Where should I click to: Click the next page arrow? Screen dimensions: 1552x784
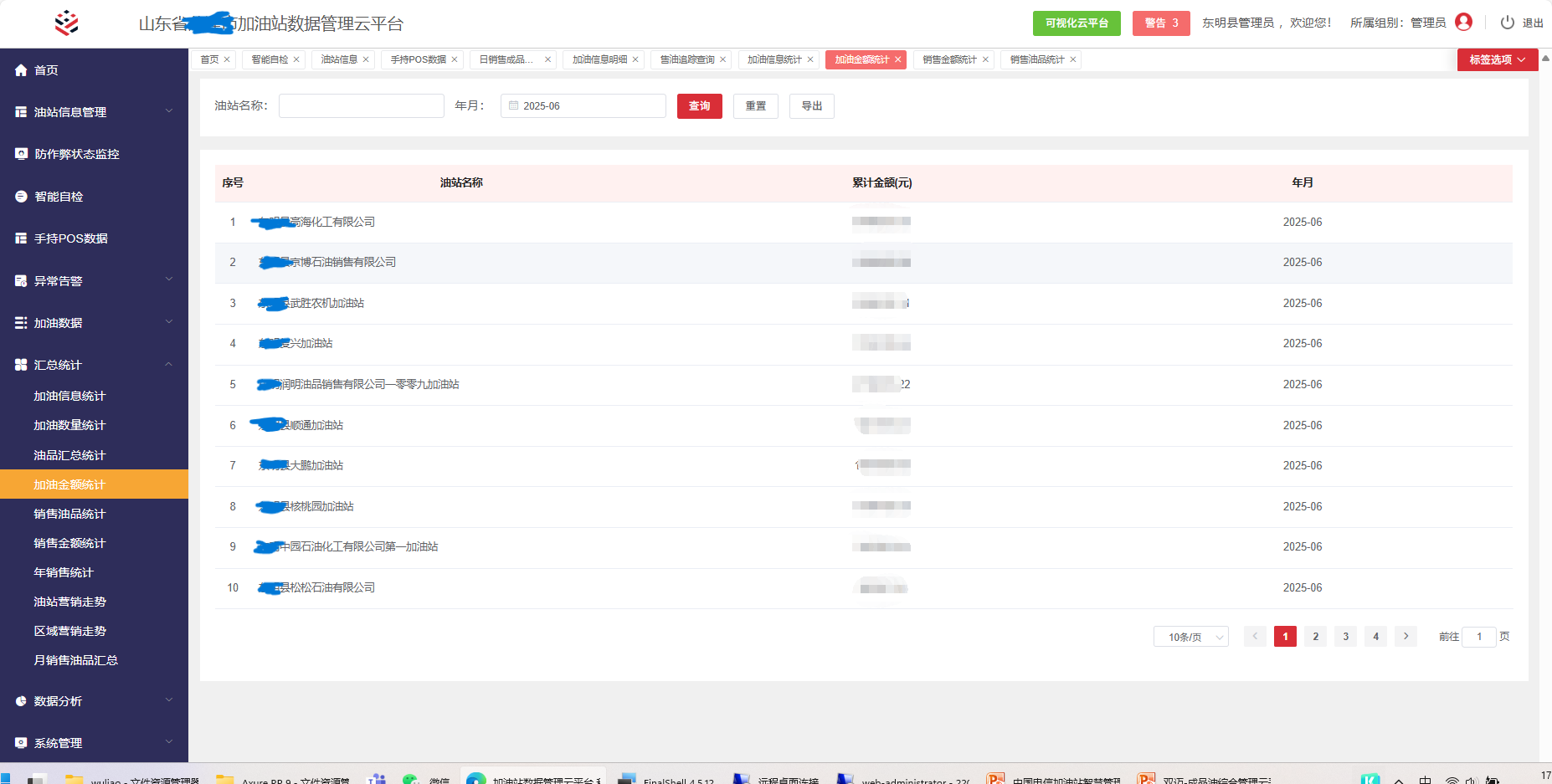1406,637
